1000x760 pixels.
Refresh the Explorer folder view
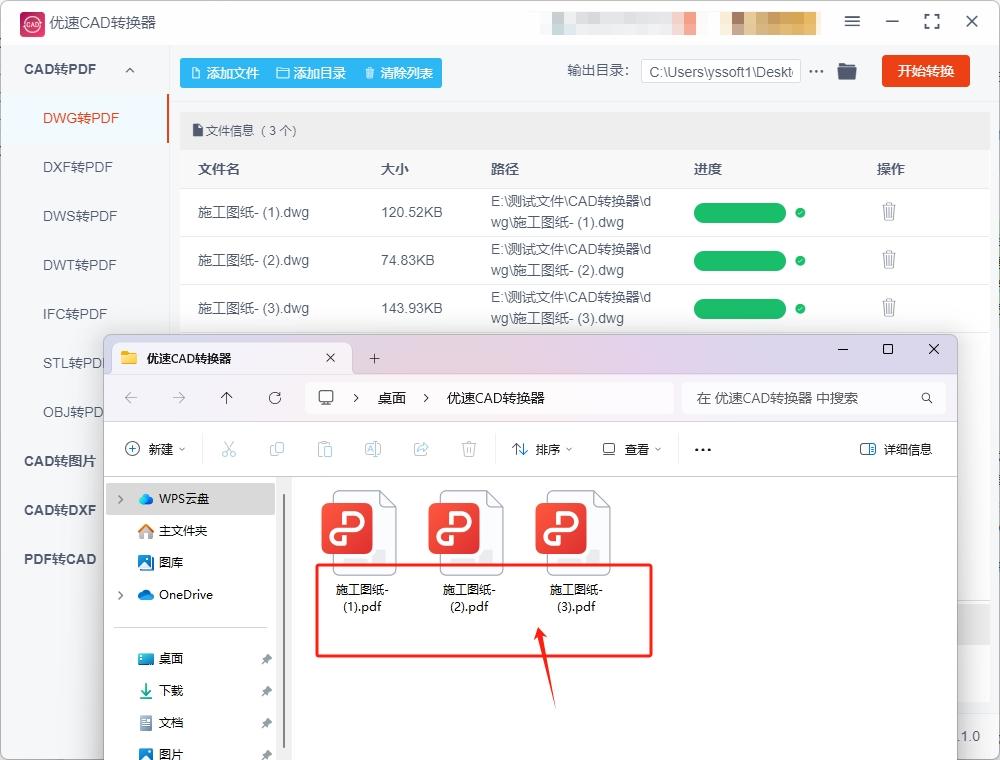(x=274, y=397)
